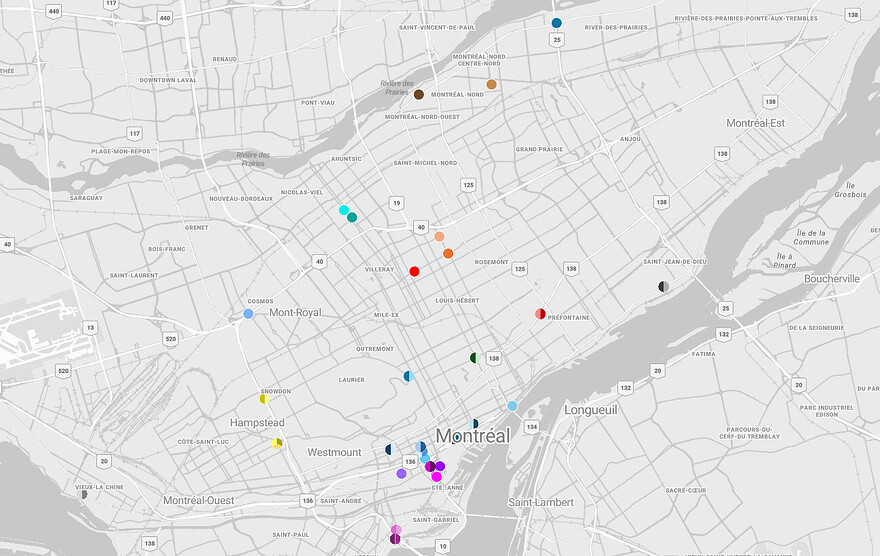The width and height of the screenshot is (880, 556).
Task: Select the navy split marker above Montréal label
Action: tap(473, 424)
